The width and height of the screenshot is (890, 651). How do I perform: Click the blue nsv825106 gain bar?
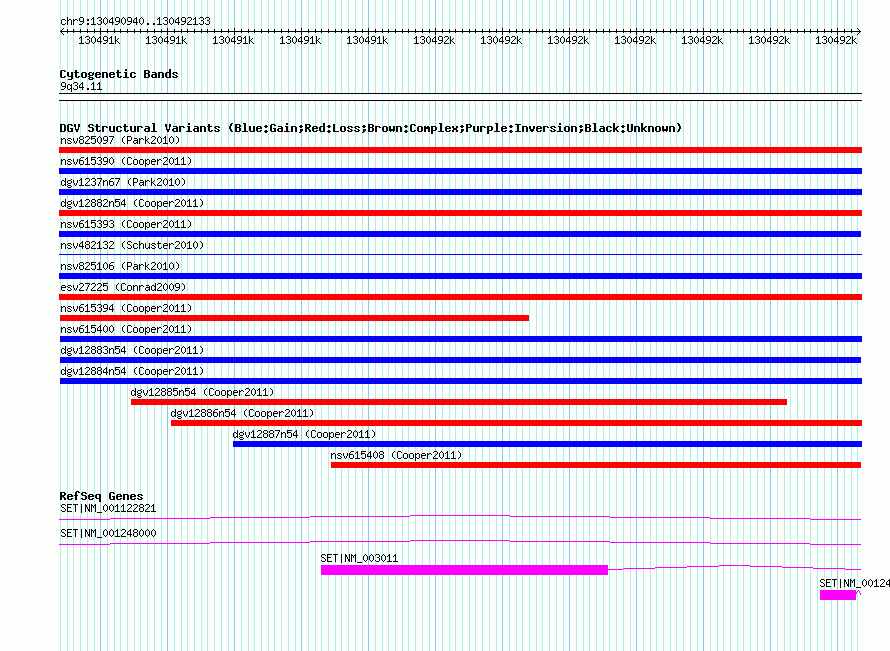point(460,276)
